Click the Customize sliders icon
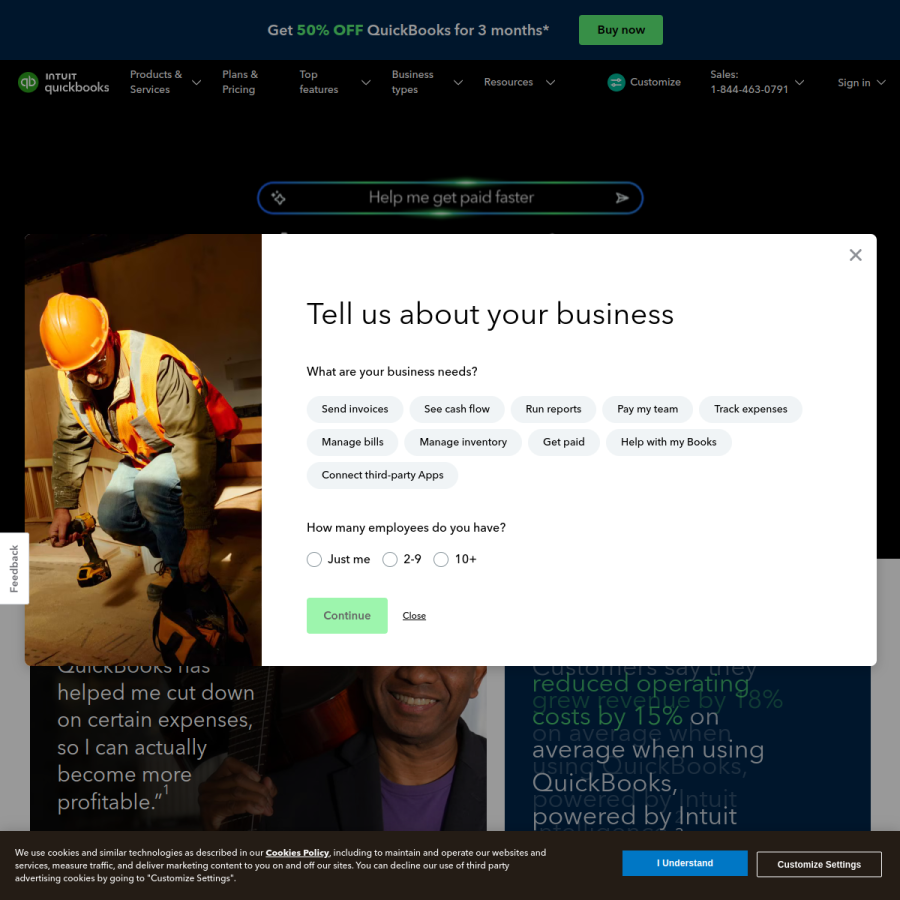The width and height of the screenshot is (900, 900). [616, 82]
